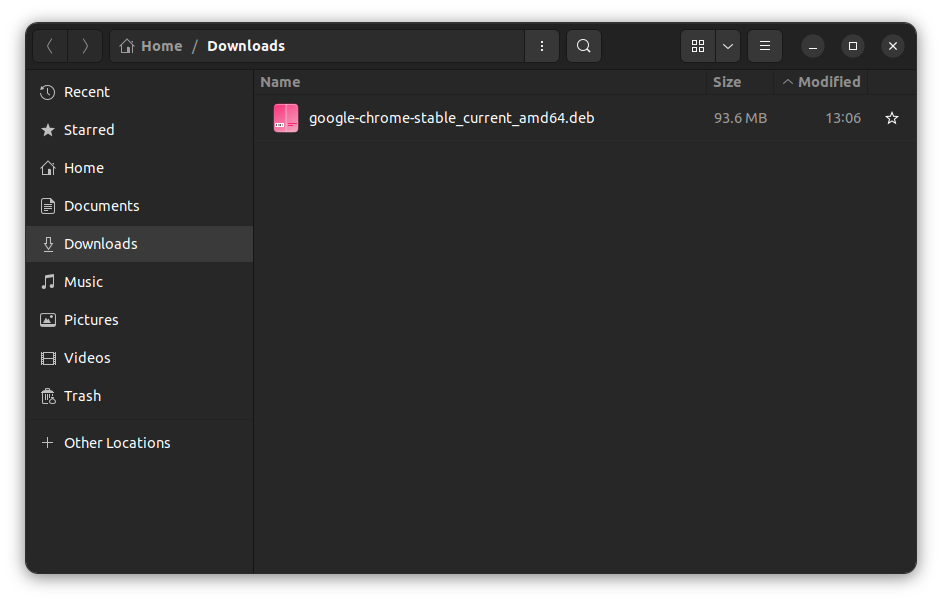Sort by the Size column header
942x602 pixels.
(740, 82)
